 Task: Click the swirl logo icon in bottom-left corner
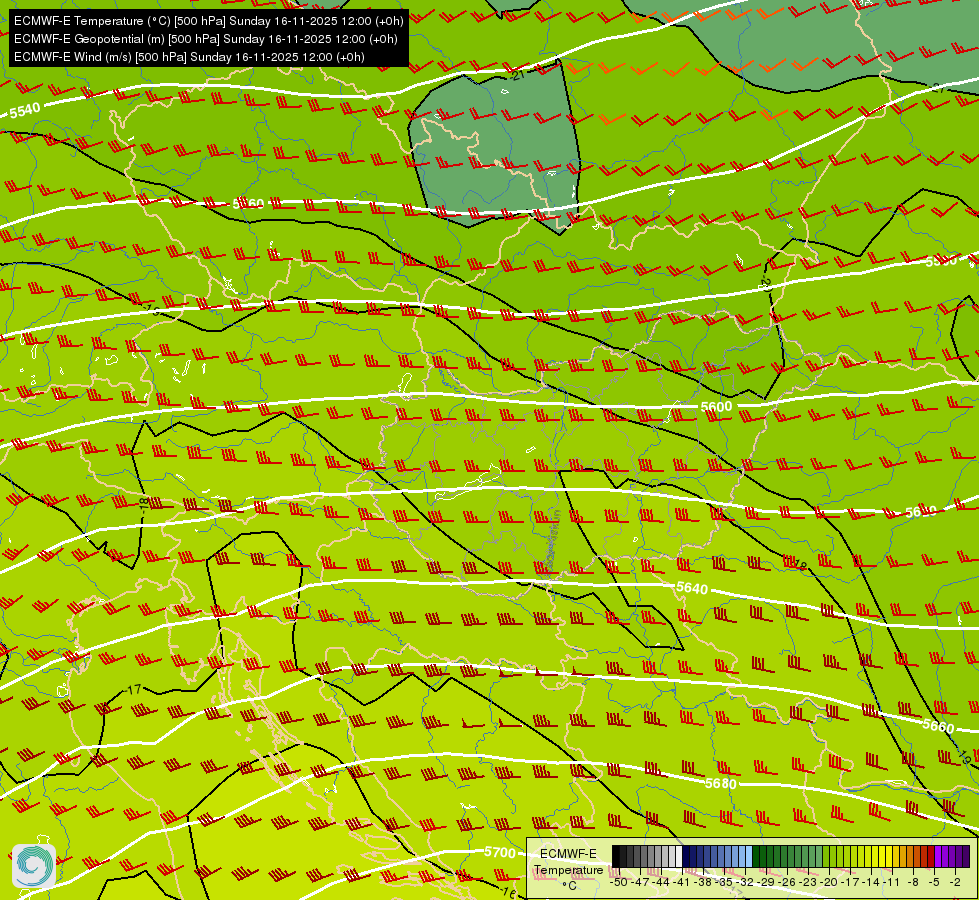[34, 866]
